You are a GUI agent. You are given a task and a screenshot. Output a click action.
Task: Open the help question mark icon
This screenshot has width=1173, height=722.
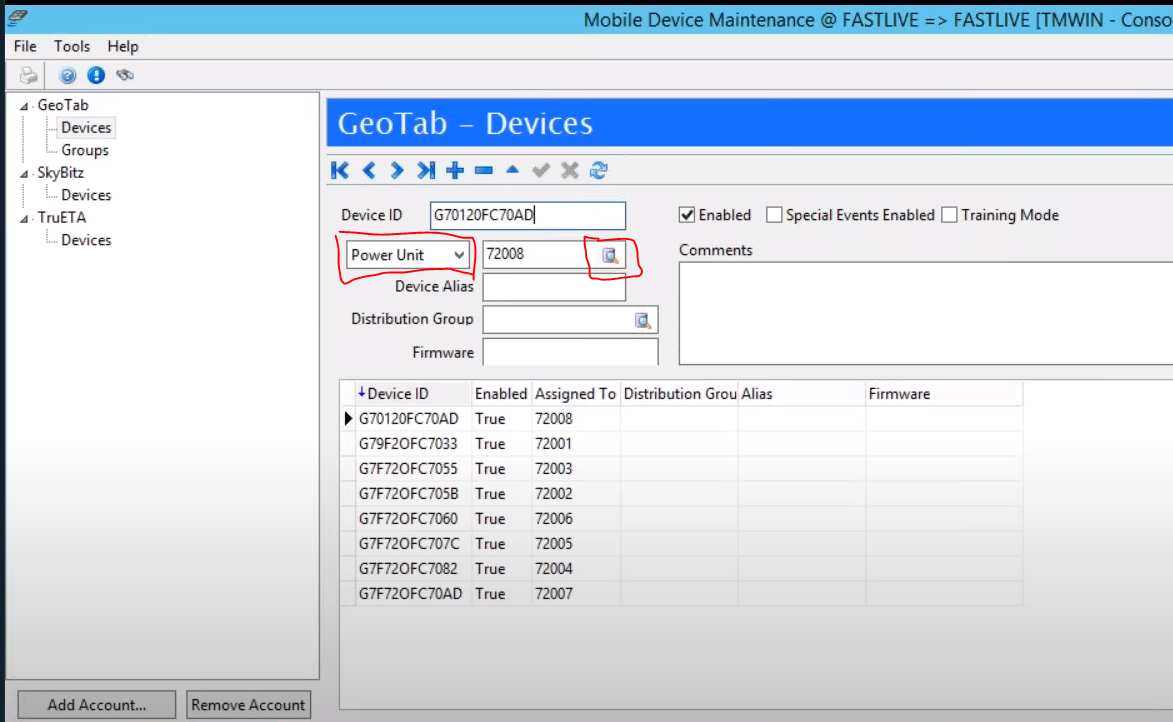point(67,75)
